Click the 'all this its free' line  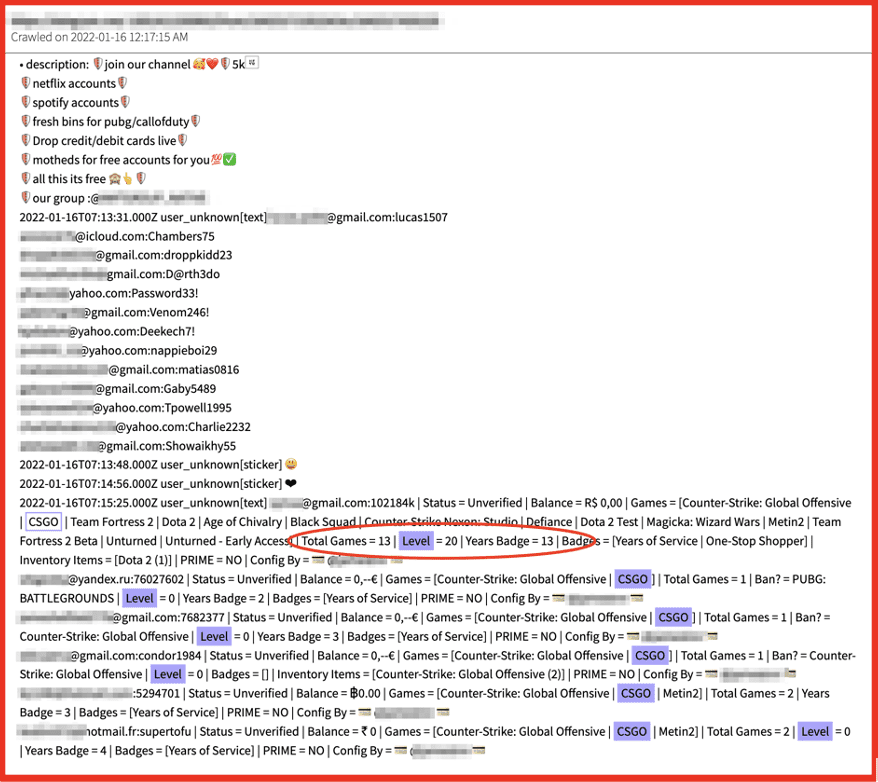pyautogui.click(x=83, y=179)
